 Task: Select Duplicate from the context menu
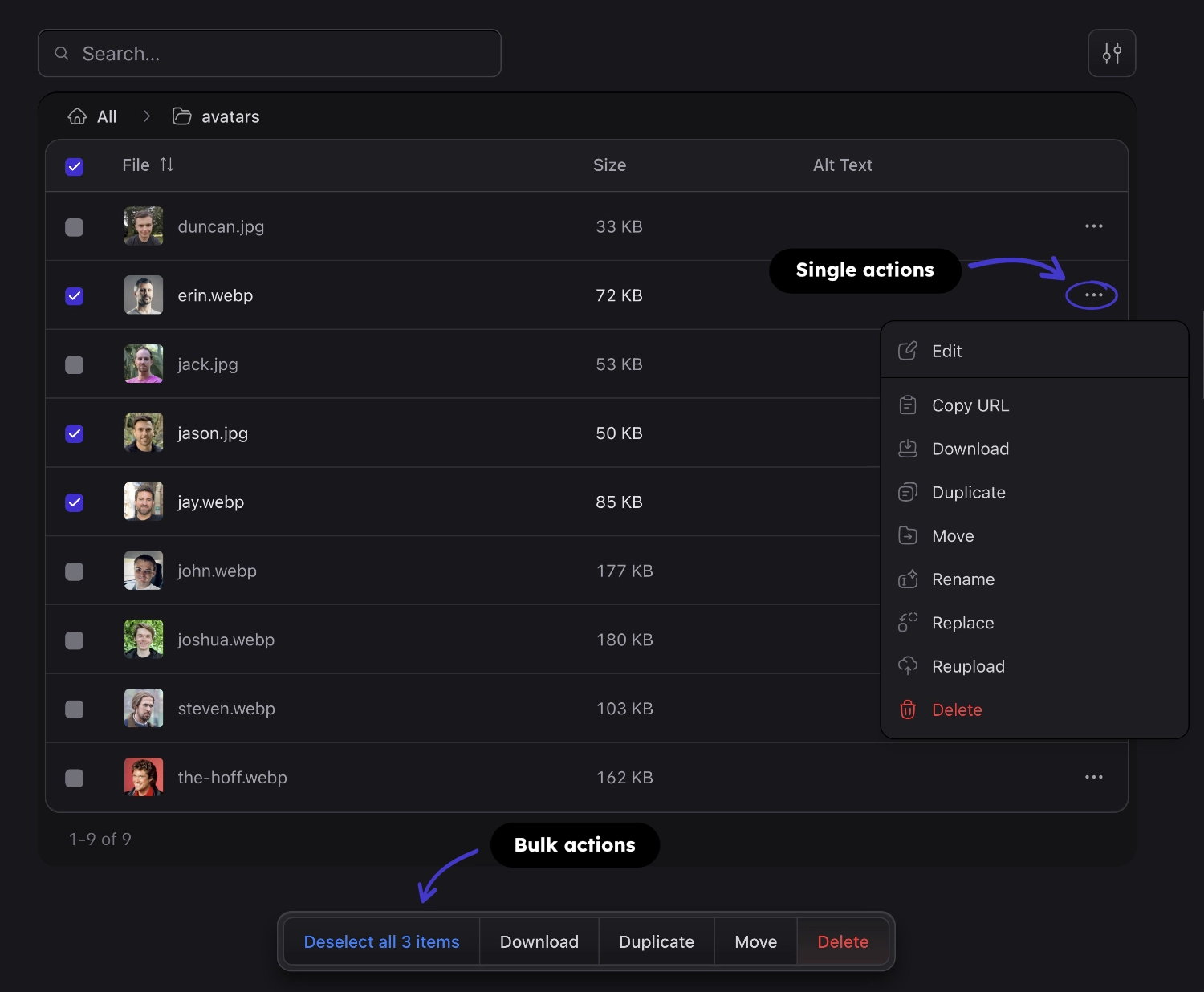[968, 492]
